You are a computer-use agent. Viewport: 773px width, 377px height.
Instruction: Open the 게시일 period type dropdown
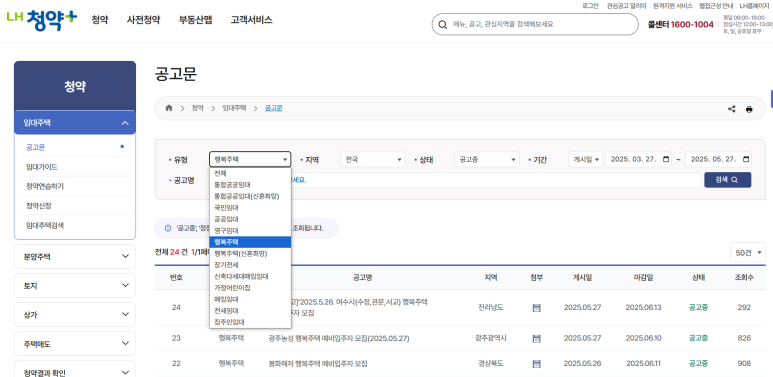click(x=586, y=160)
